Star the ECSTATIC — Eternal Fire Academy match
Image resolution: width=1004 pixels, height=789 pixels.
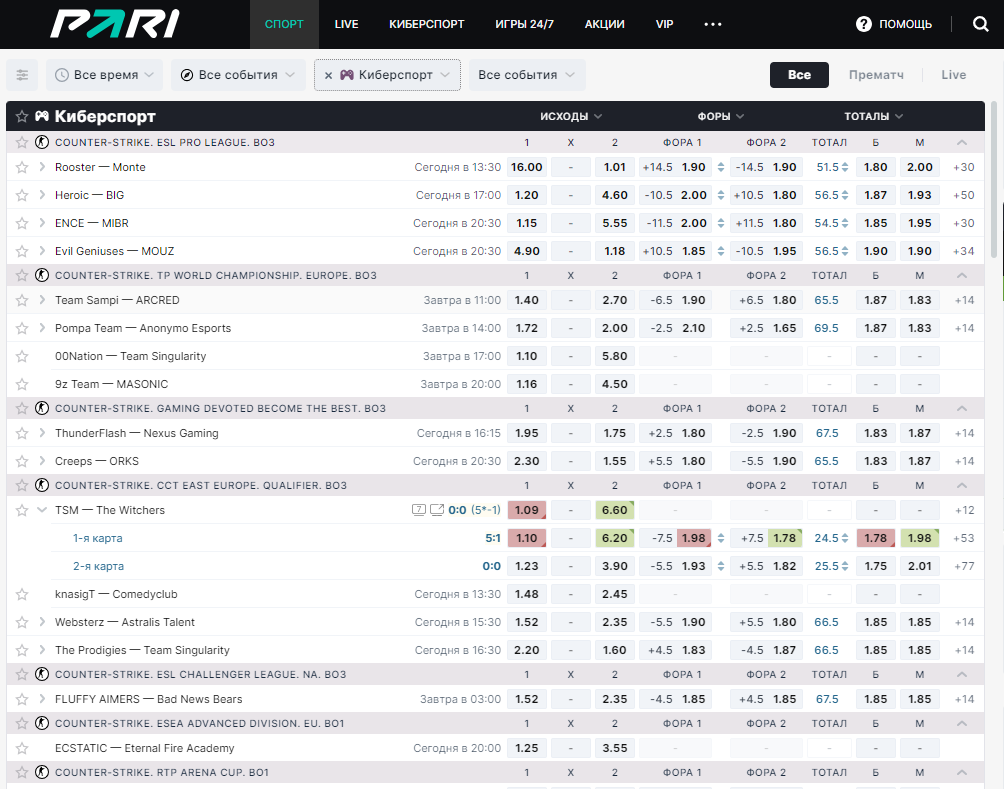coord(22,748)
